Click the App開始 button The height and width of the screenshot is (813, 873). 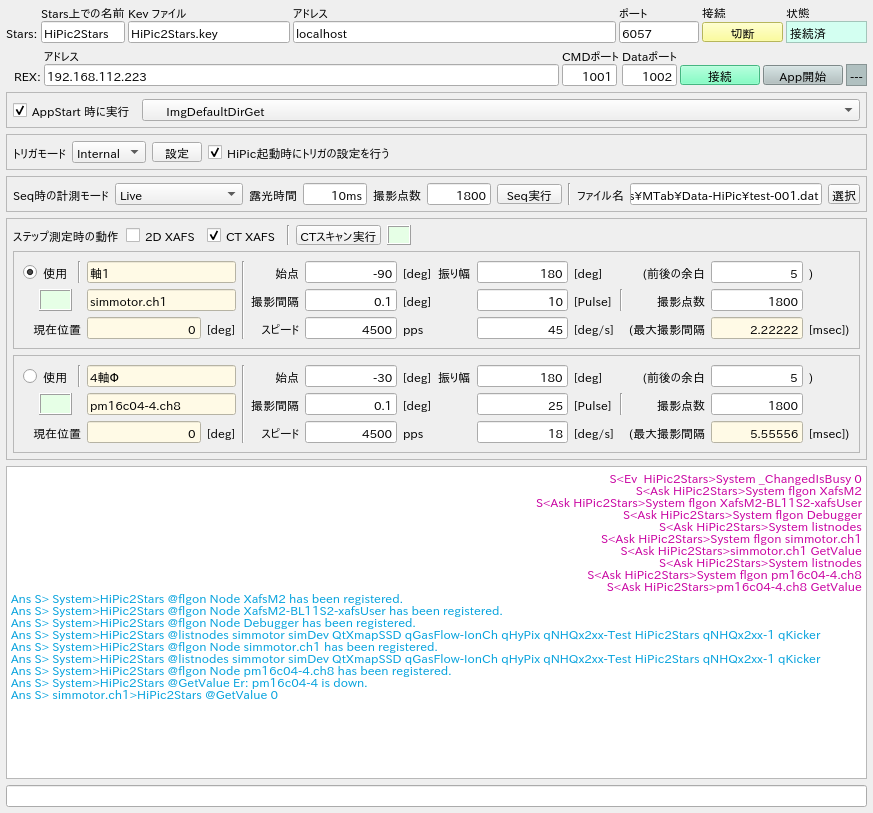[x=802, y=76]
